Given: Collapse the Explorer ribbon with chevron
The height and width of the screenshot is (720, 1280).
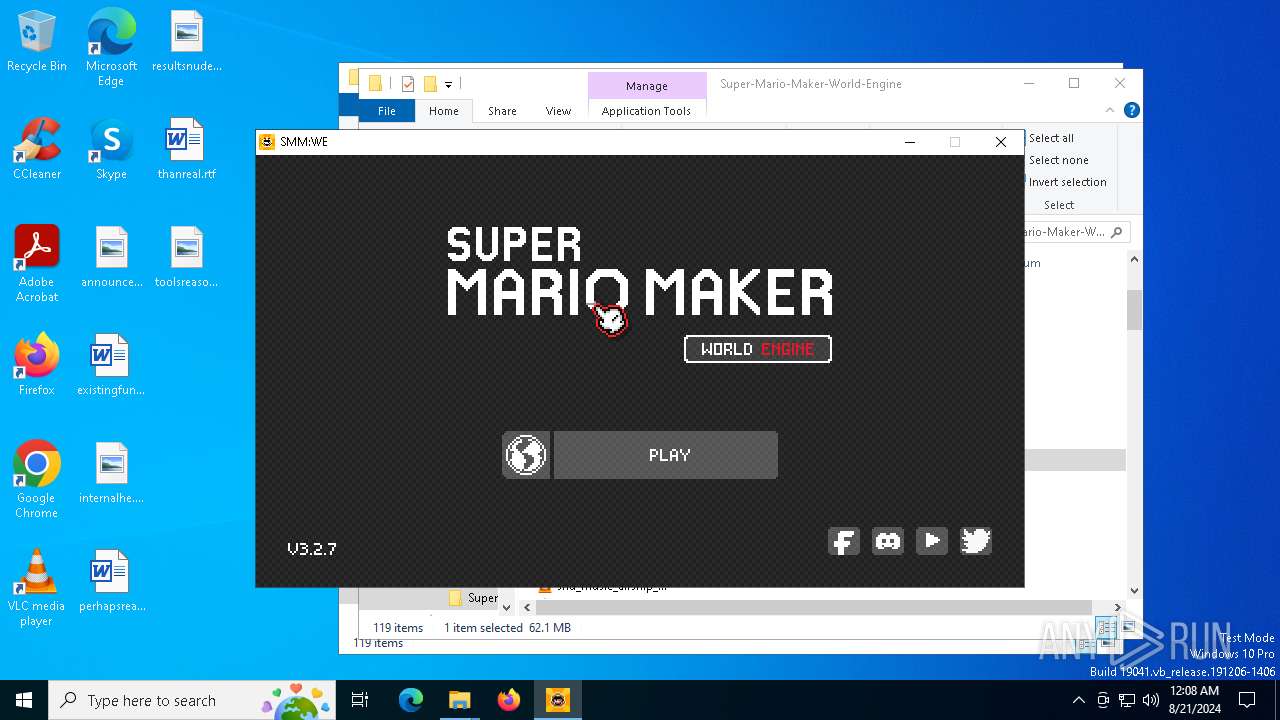Looking at the screenshot, I should (x=1110, y=110).
